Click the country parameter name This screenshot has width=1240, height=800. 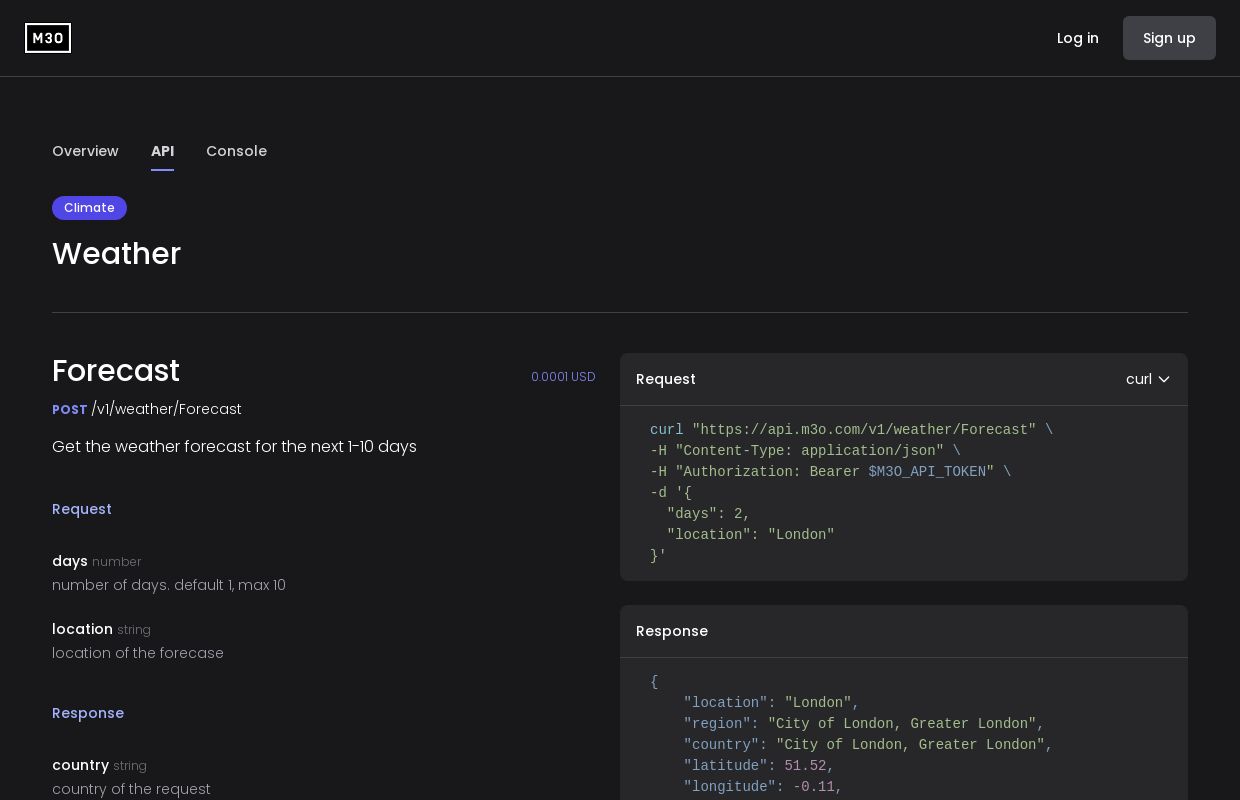coord(80,765)
